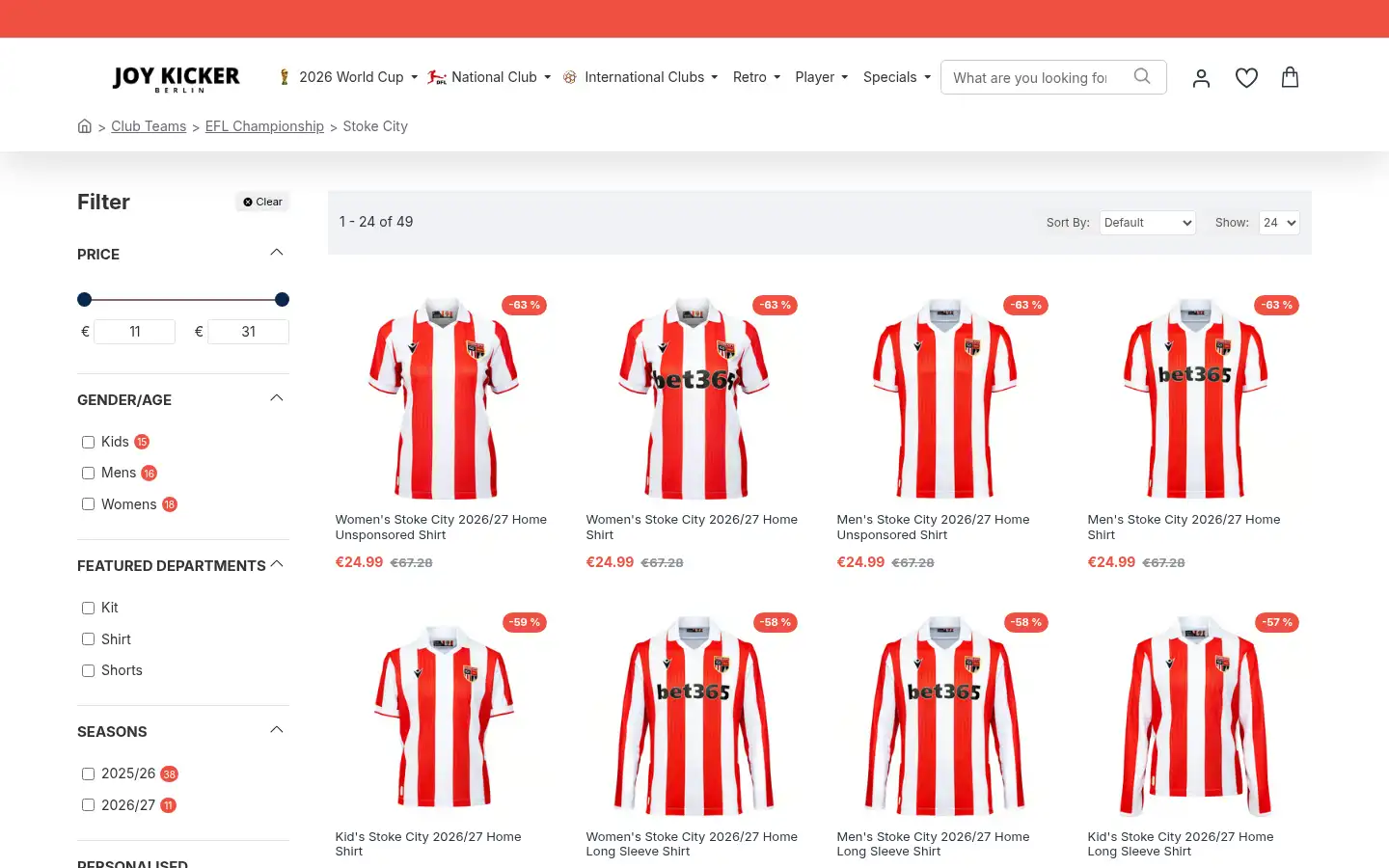Click the Filter heading text
This screenshot has height=868, width=1389.
click(x=103, y=202)
